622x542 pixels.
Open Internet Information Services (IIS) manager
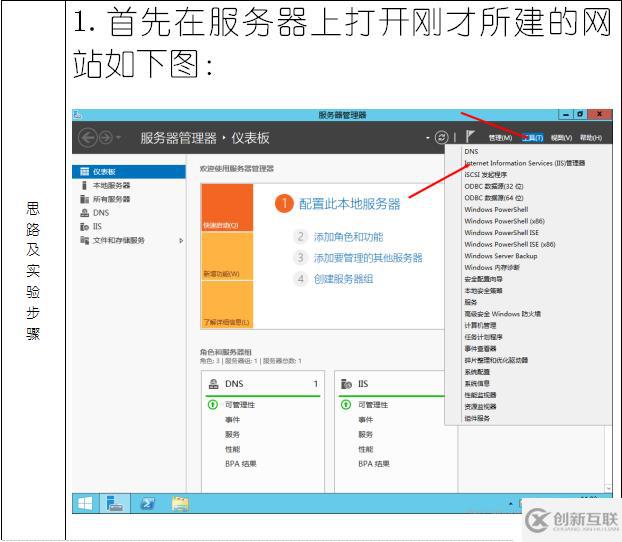click(x=524, y=163)
